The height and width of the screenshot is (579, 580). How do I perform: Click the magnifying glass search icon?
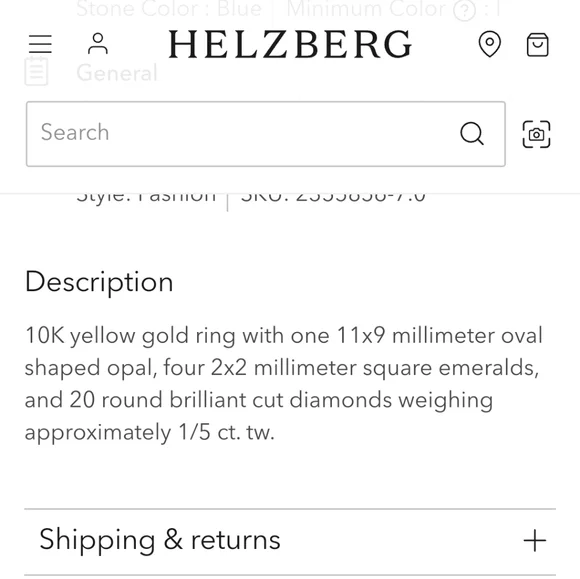tap(472, 134)
